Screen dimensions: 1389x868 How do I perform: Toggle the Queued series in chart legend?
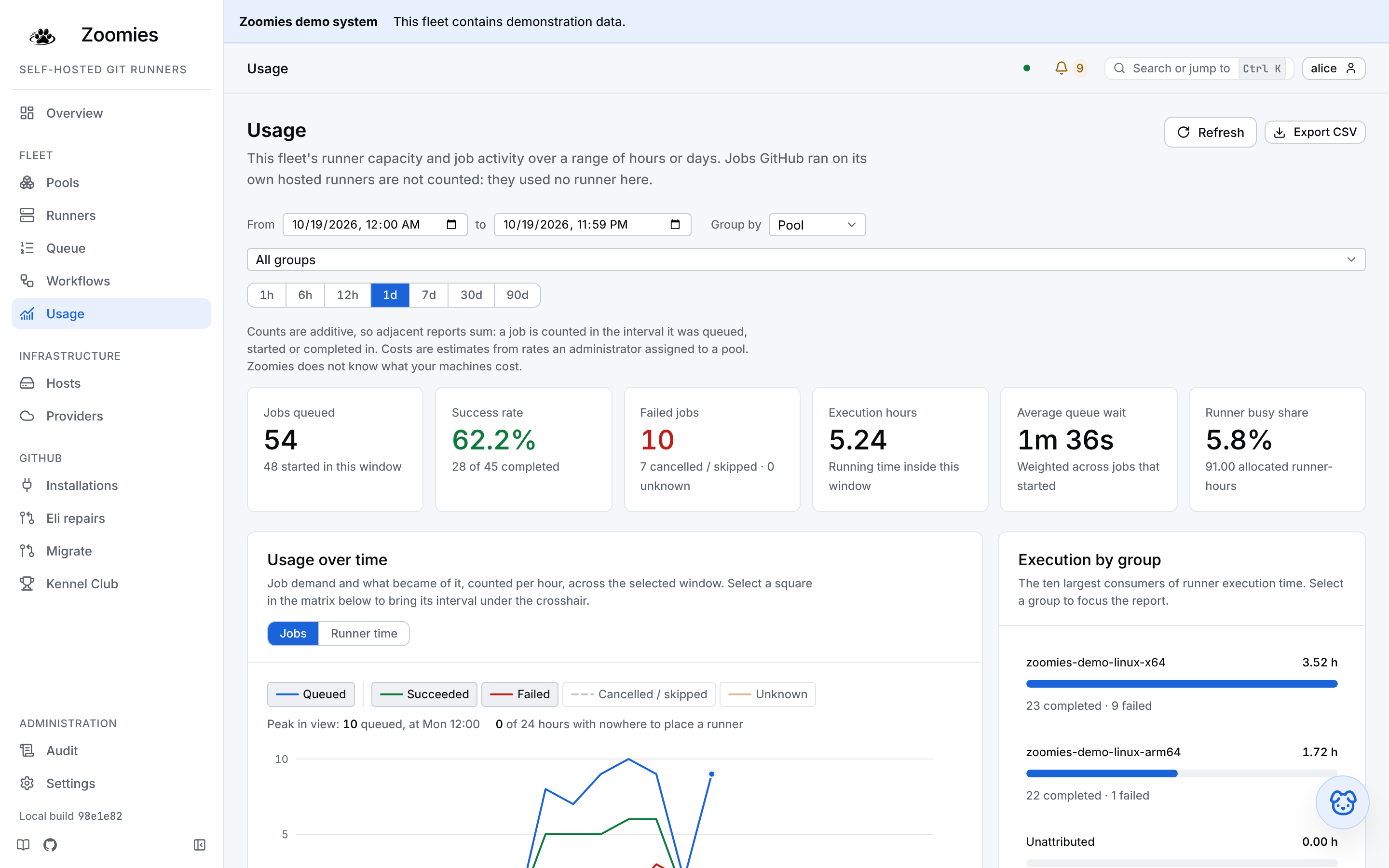point(311,694)
